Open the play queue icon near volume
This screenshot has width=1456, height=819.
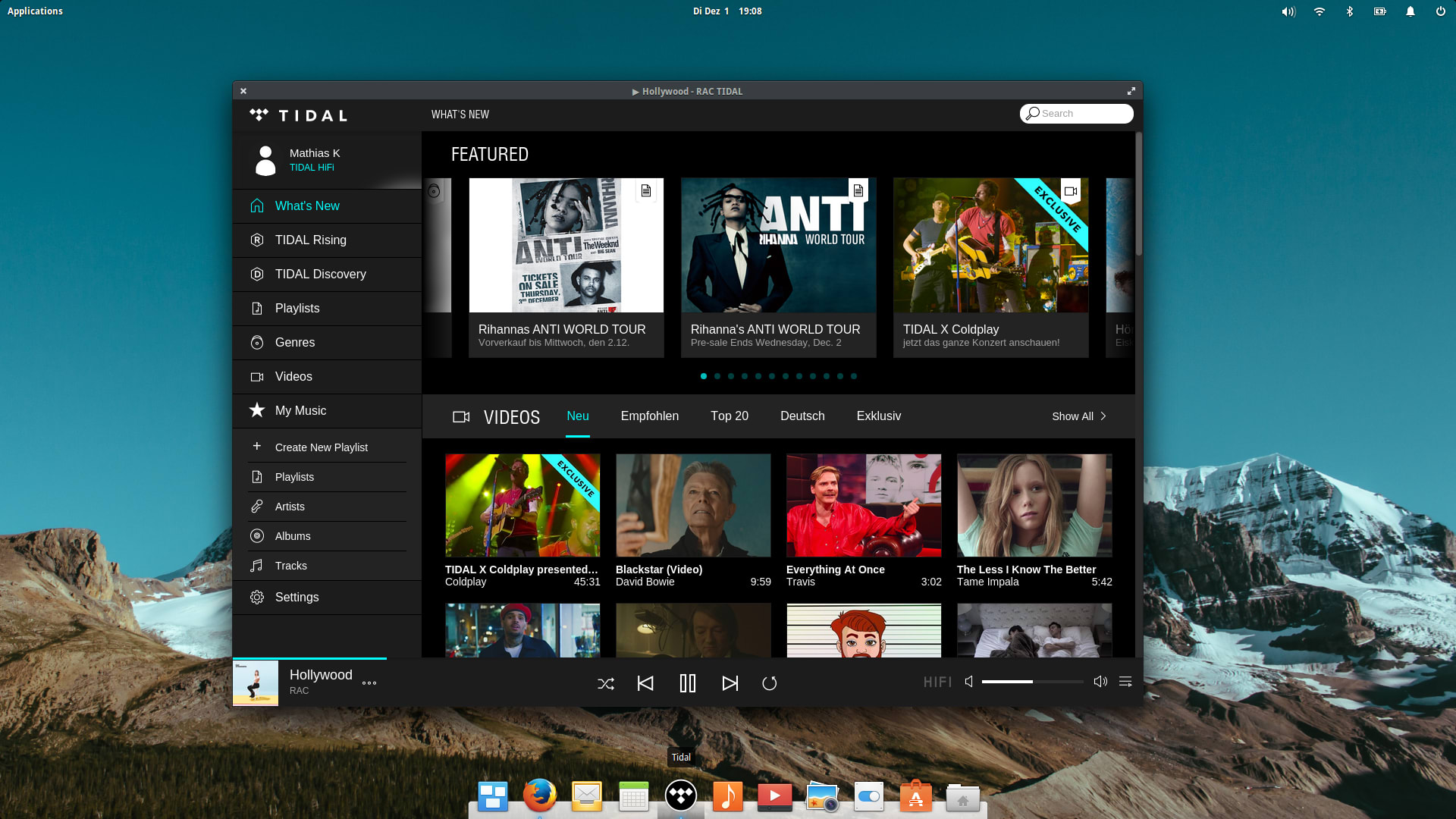point(1125,682)
